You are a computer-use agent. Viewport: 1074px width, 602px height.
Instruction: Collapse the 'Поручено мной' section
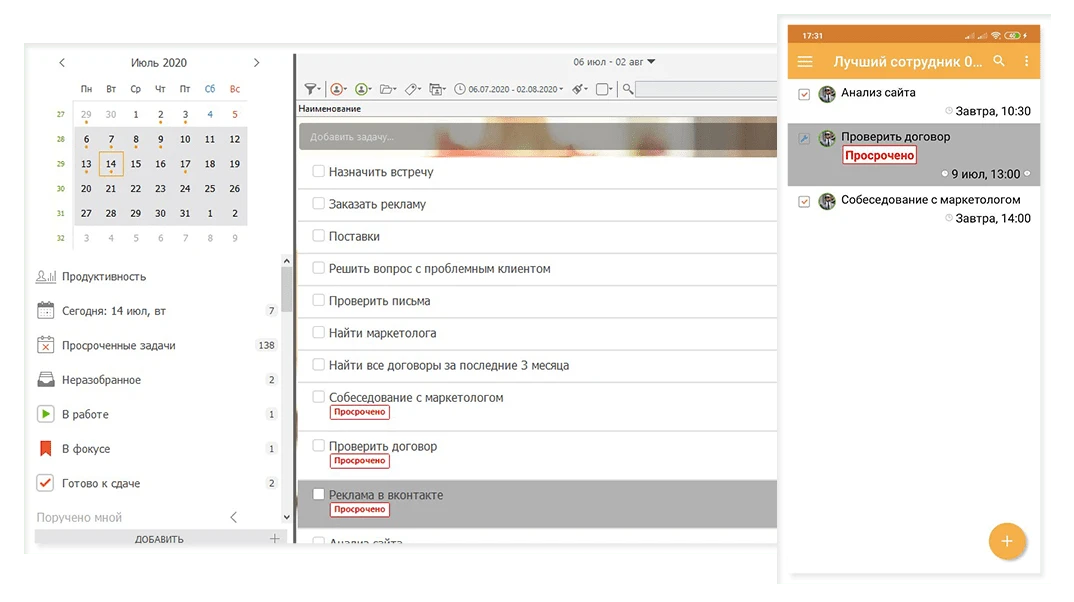coord(233,517)
